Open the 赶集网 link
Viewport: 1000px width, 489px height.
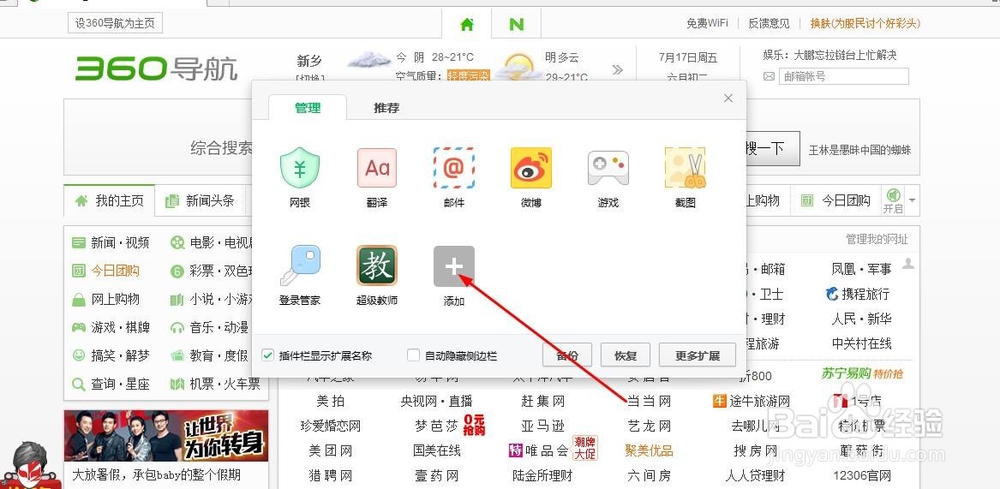pos(543,401)
